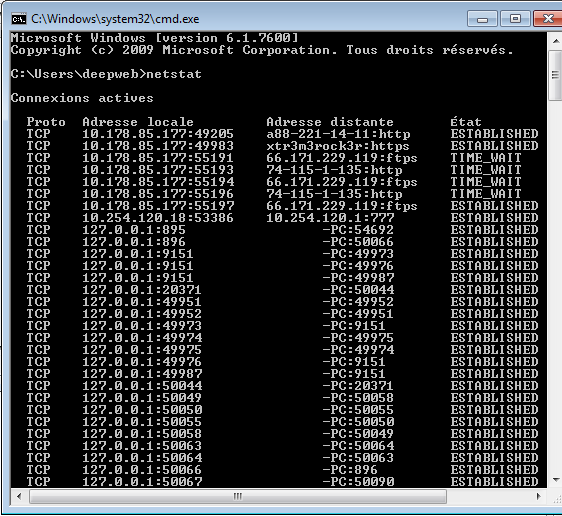Screen dimensions: 562x516
Task: Click local address 127.0.0.1:50049
Action: tap(142, 398)
